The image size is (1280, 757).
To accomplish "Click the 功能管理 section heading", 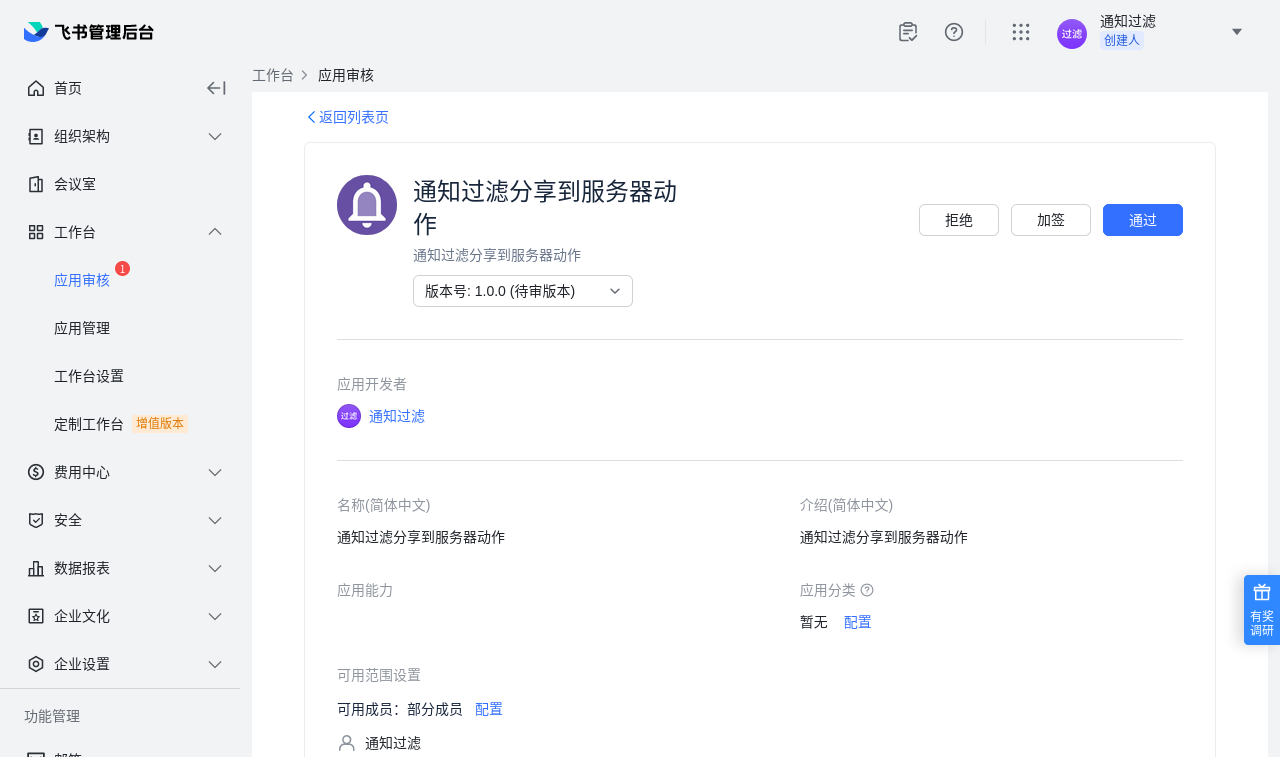I will [x=52, y=716].
